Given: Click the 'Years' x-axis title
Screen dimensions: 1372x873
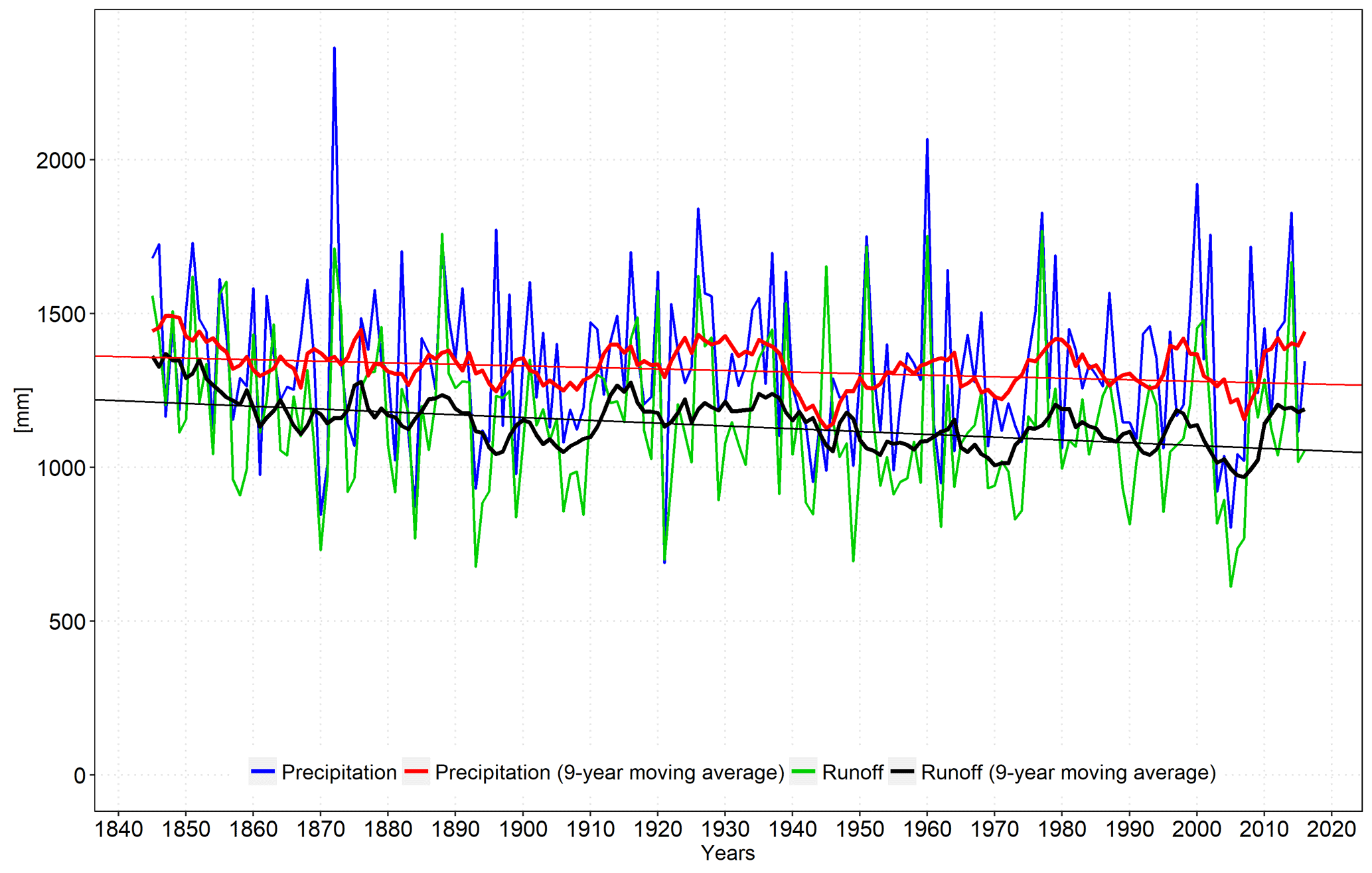Looking at the screenshot, I should point(727,853).
